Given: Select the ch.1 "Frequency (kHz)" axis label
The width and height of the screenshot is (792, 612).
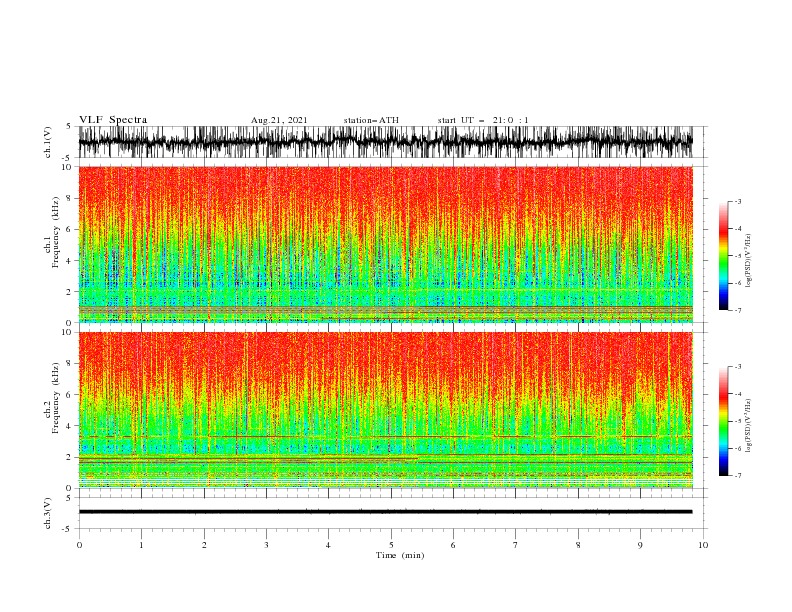Looking at the screenshot, I should click(x=56, y=233).
